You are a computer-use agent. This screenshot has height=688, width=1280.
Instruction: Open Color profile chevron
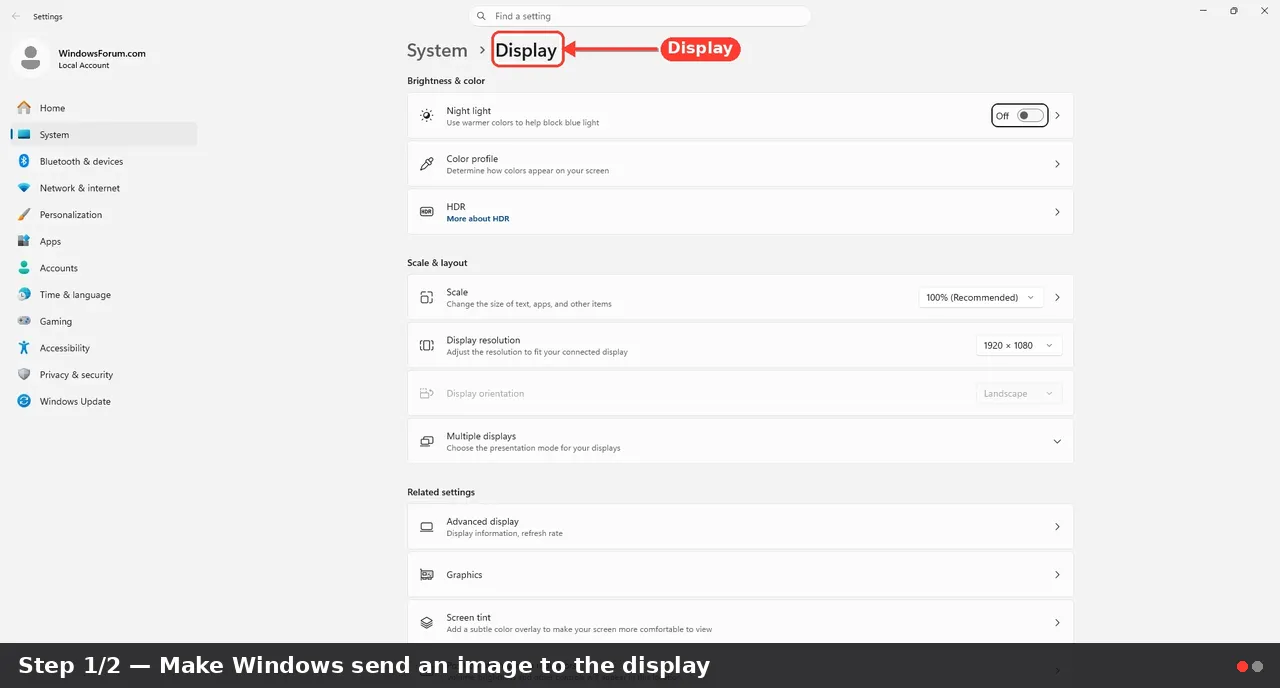click(1057, 164)
